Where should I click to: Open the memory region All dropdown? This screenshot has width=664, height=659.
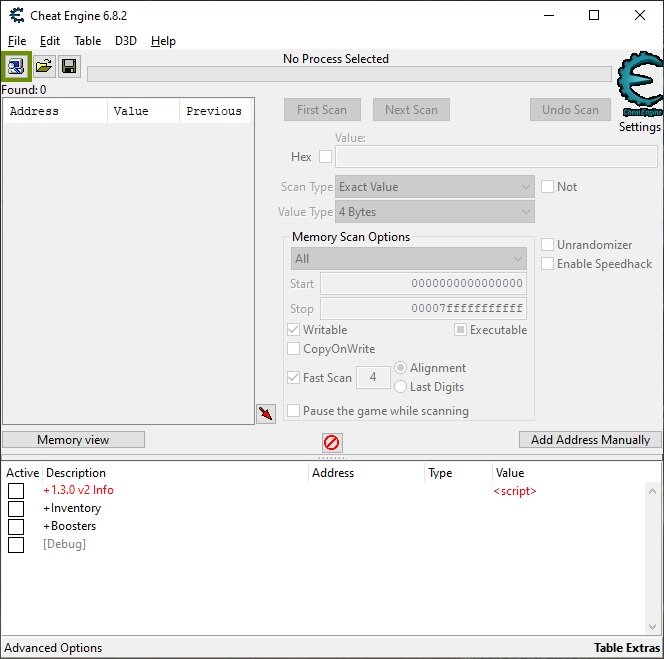tap(409, 259)
